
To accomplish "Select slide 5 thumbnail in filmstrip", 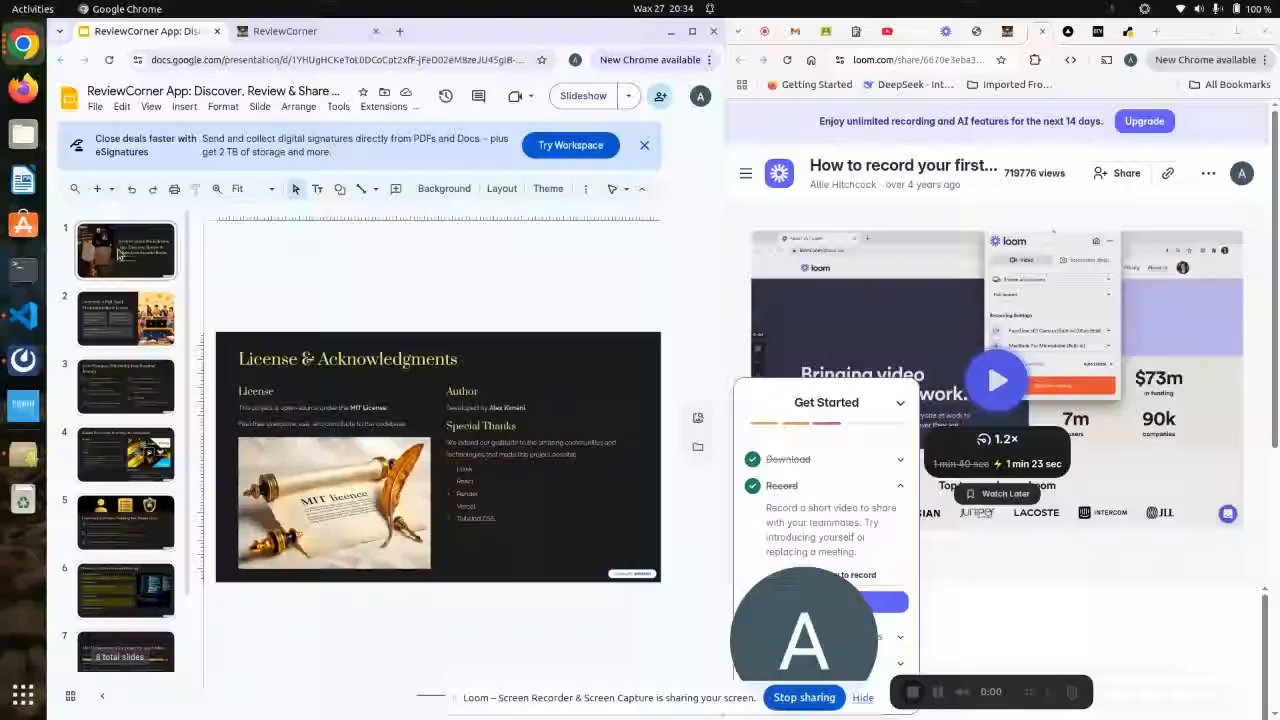I will tap(126, 522).
